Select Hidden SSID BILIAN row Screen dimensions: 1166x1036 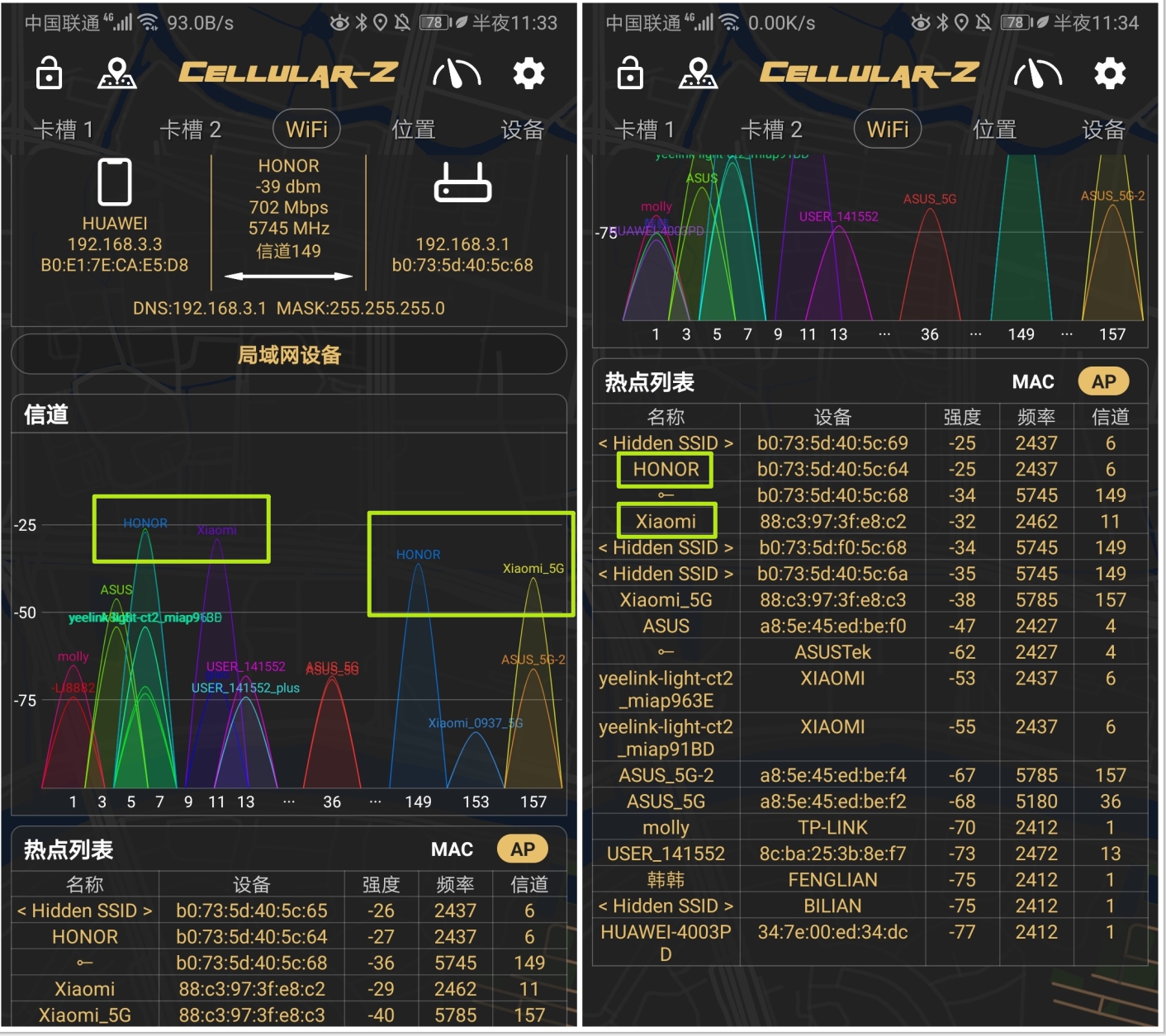[x=870, y=906]
